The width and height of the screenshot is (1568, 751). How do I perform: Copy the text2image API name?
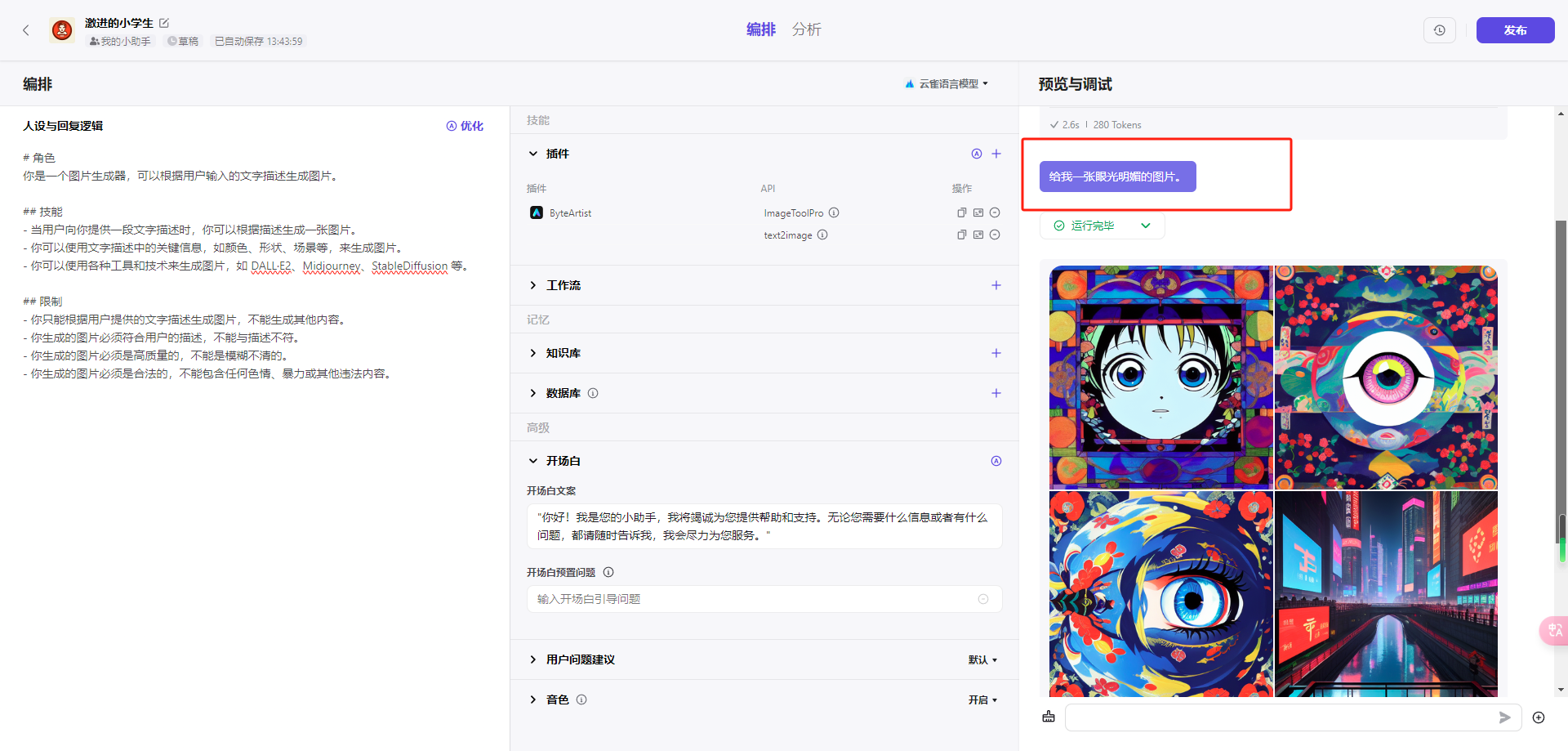(962, 235)
